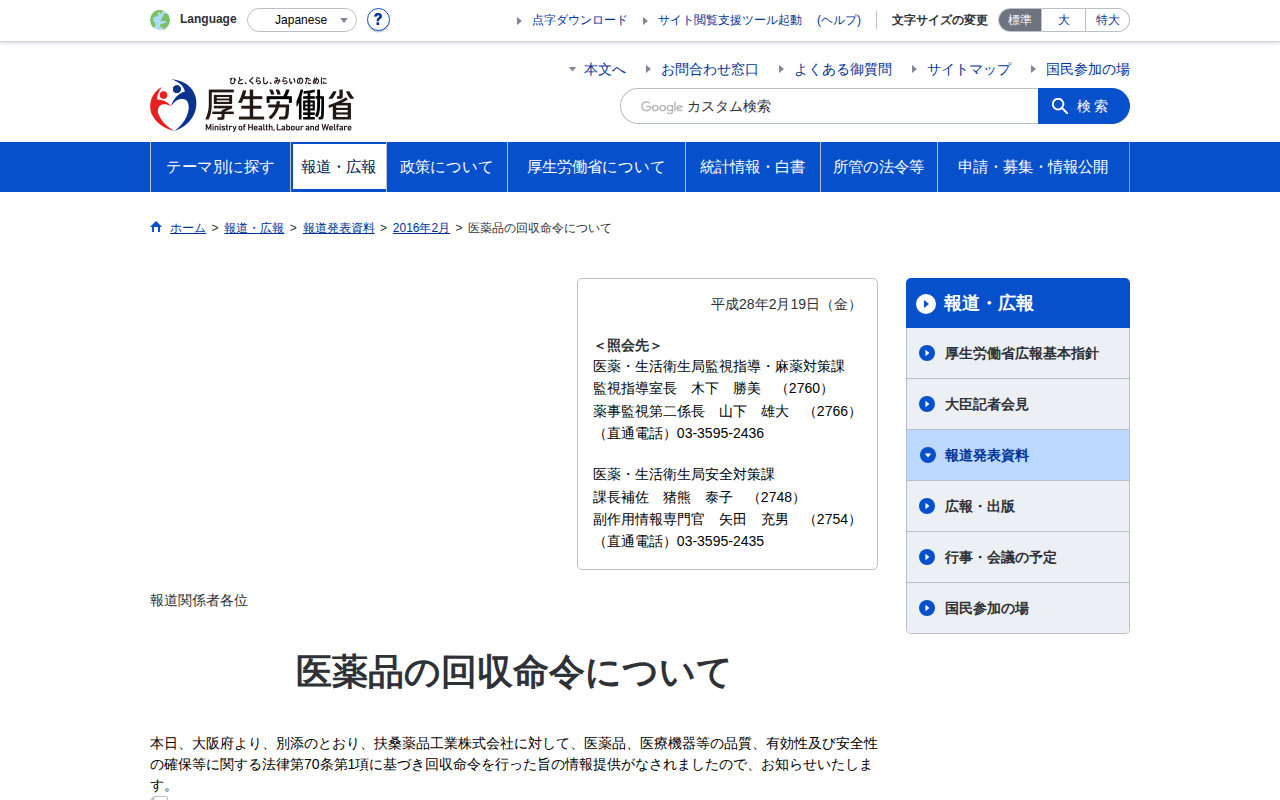Switch font size to 大
This screenshot has height=800, width=1280.
(1064, 20)
